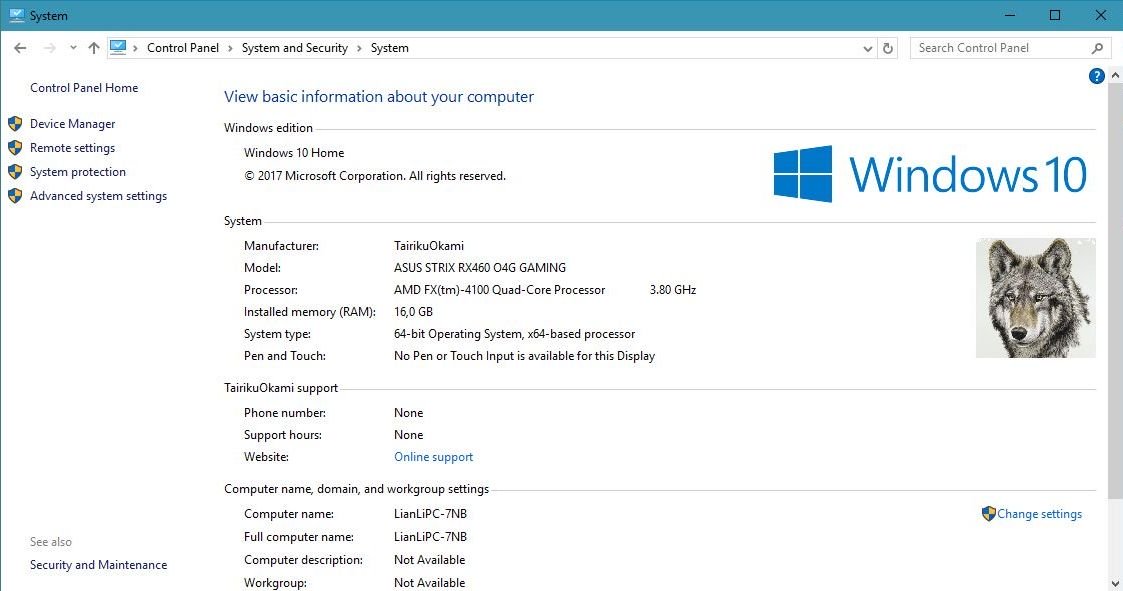
Task: Click the Windows 10 logo
Action: click(930, 174)
